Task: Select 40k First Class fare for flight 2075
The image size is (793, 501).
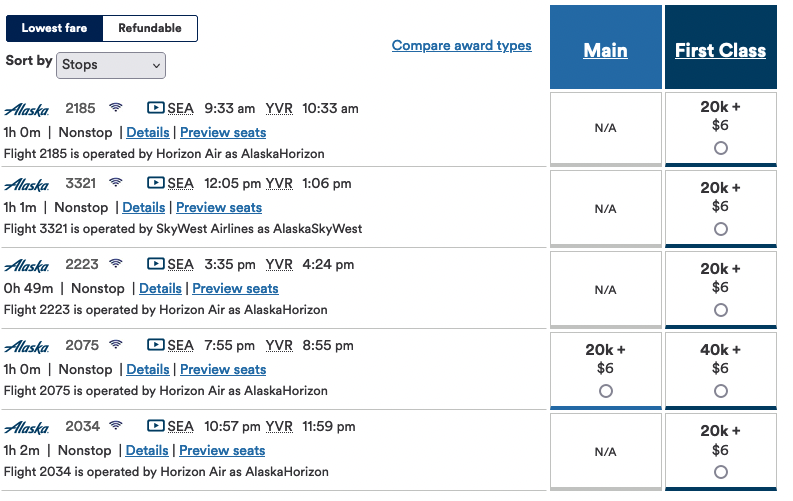Action: coord(721,391)
